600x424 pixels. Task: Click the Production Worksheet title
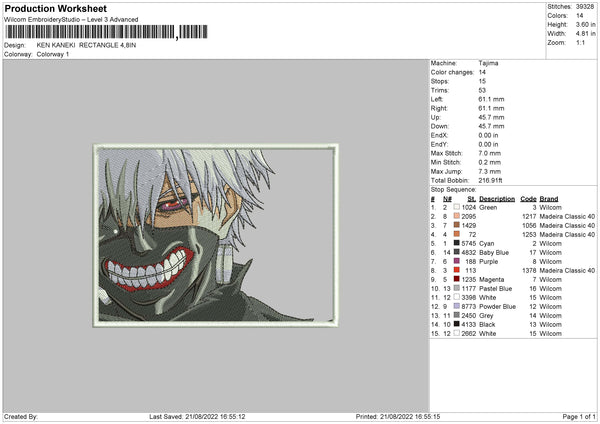56,8
